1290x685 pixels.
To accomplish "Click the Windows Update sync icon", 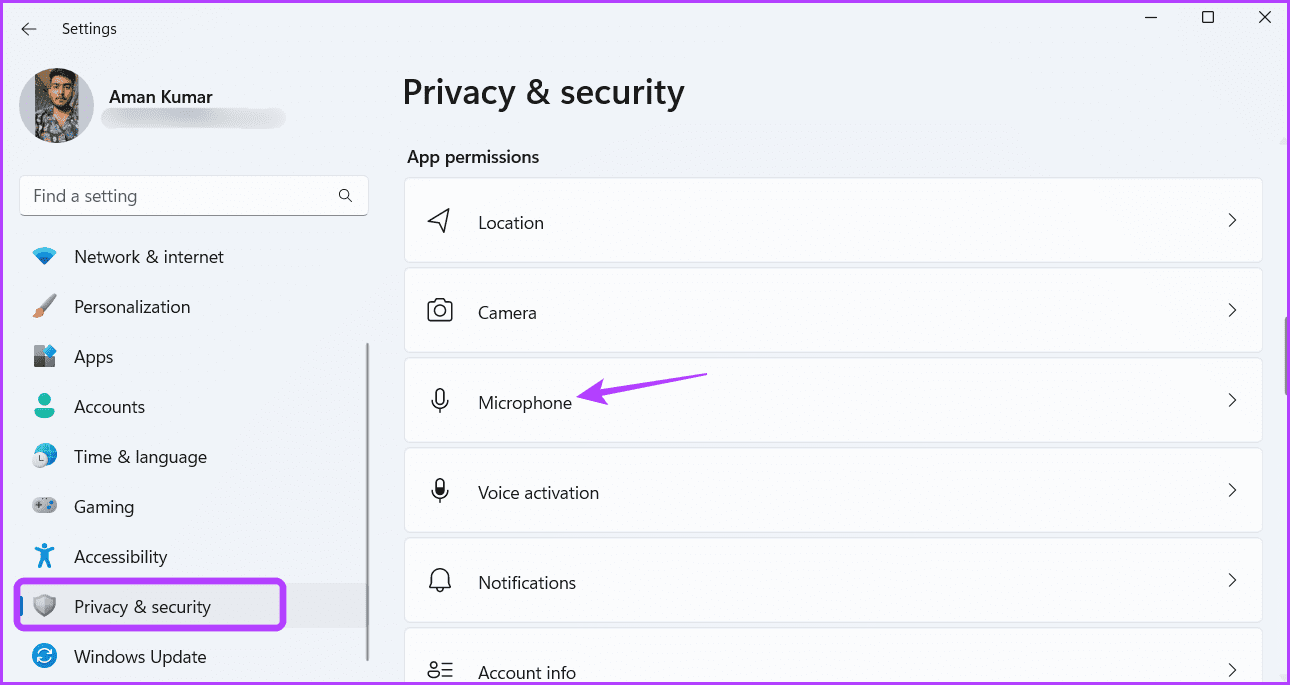I will (45, 657).
